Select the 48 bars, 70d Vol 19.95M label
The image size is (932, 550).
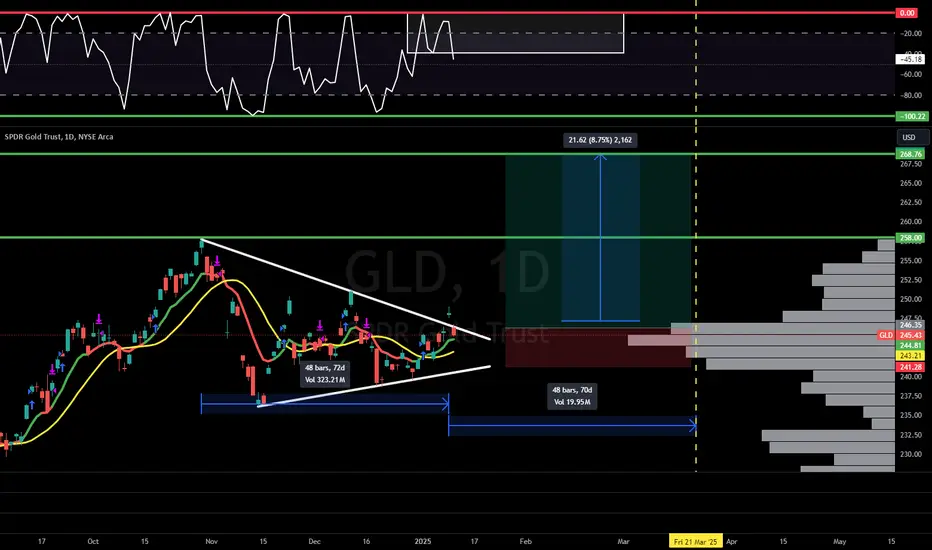point(572,396)
